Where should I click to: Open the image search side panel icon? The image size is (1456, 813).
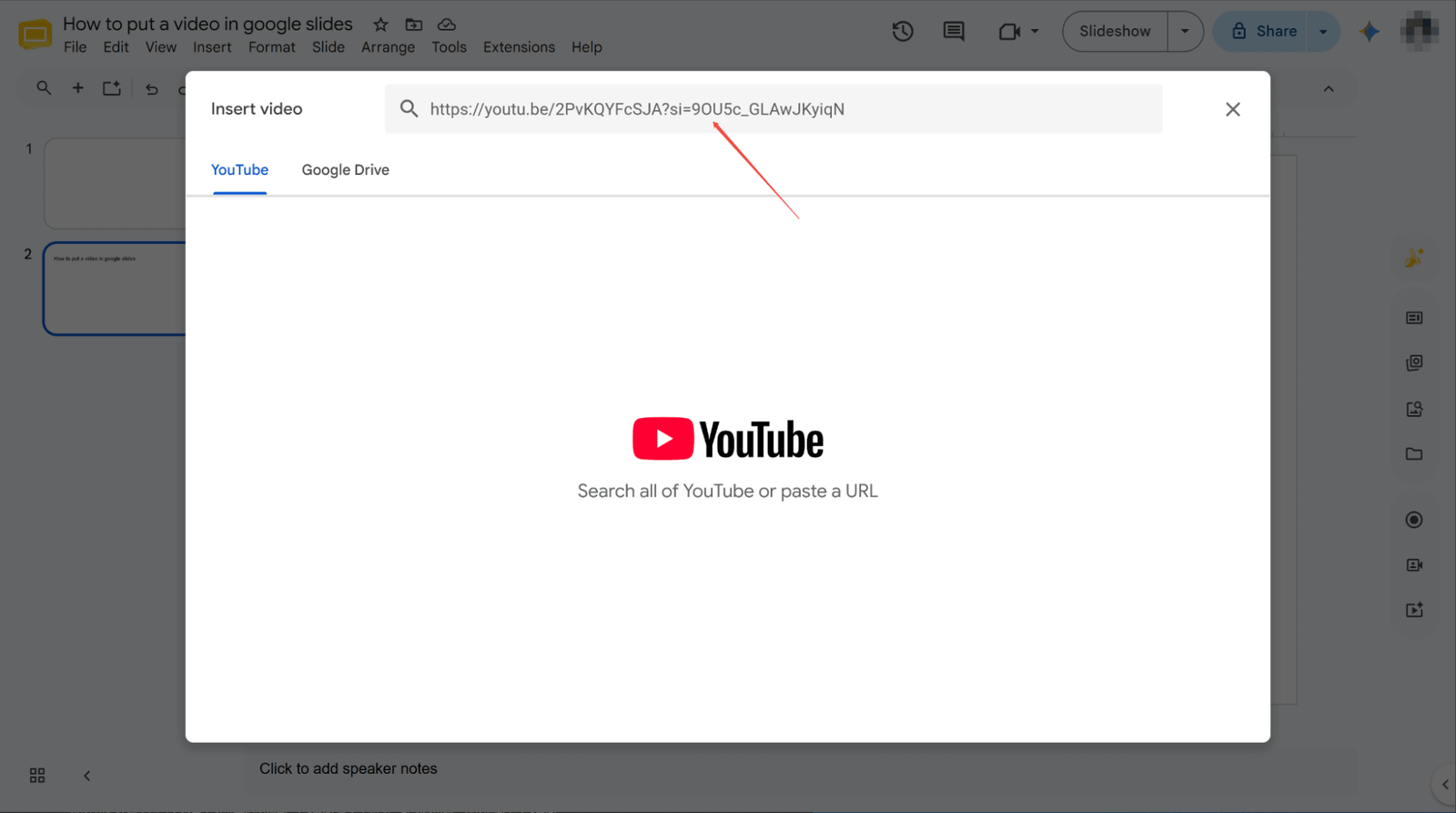click(1414, 410)
